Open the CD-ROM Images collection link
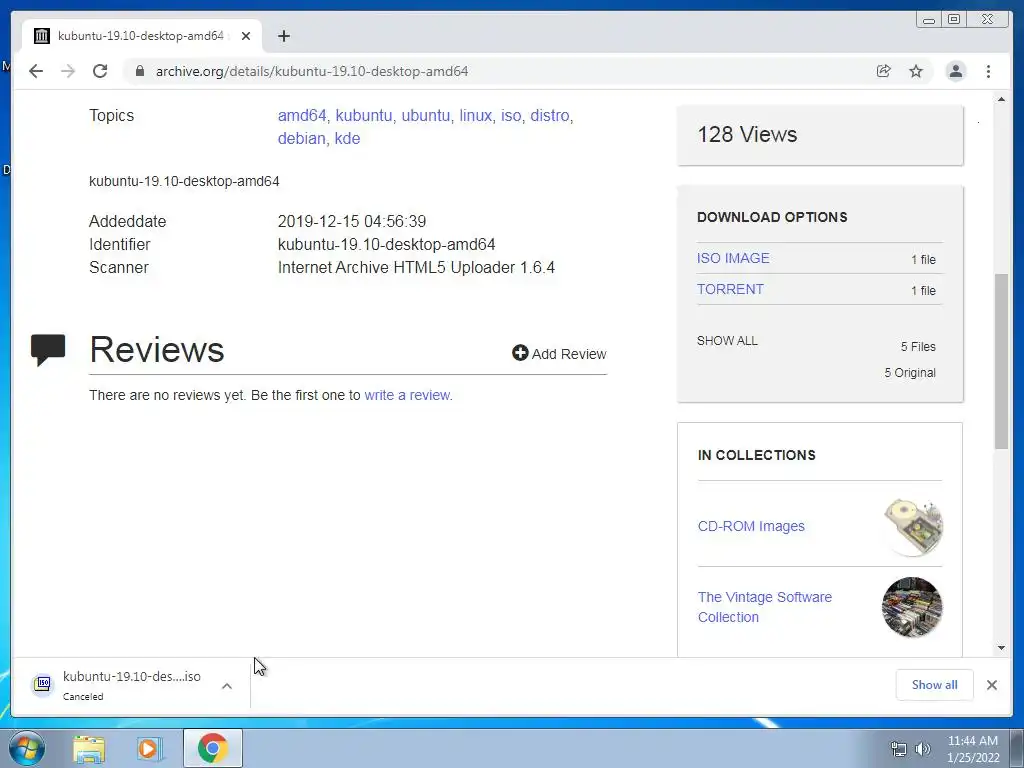 point(751,526)
